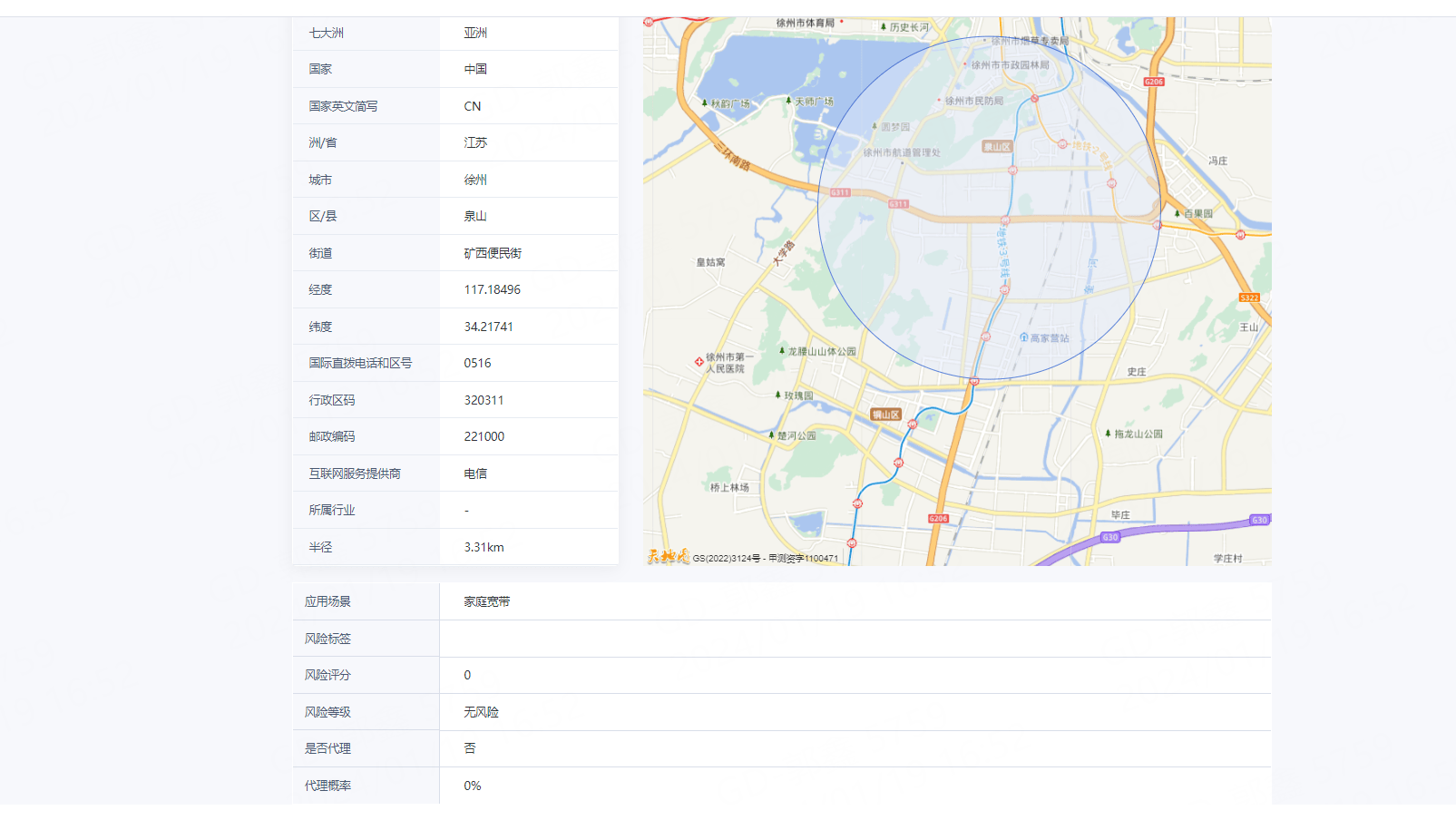The image size is (1456, 820).
Task: Click the country value 中国
Action: (475, 69)
